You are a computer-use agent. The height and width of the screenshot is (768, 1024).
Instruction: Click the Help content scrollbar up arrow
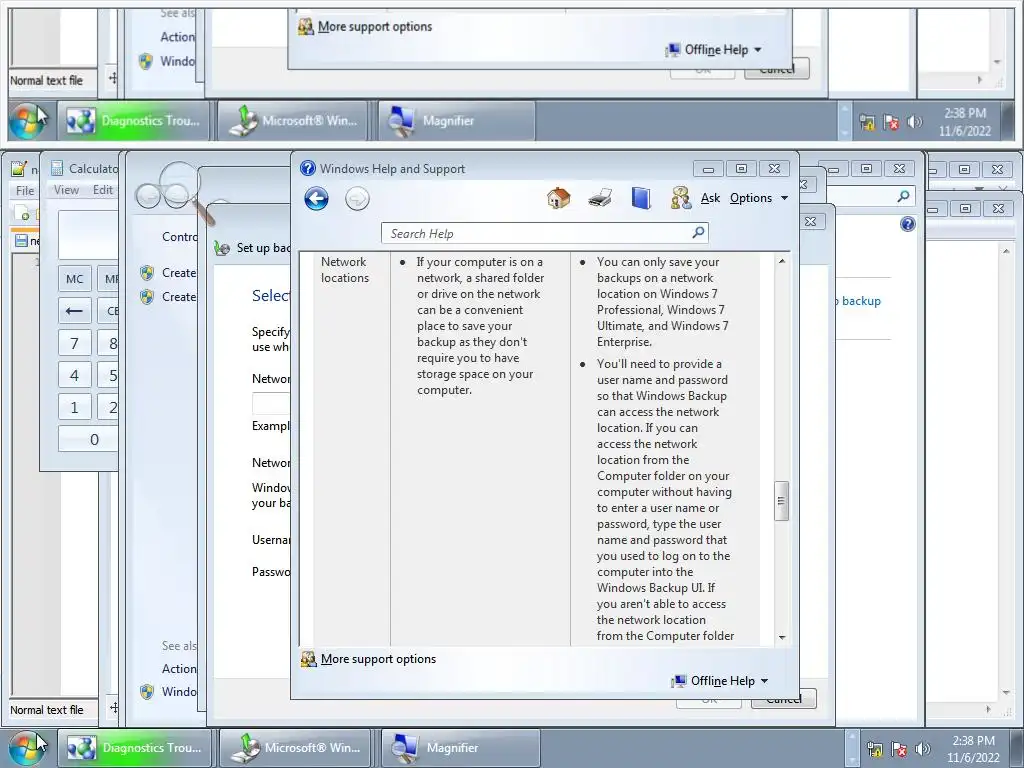click(782, 261)
